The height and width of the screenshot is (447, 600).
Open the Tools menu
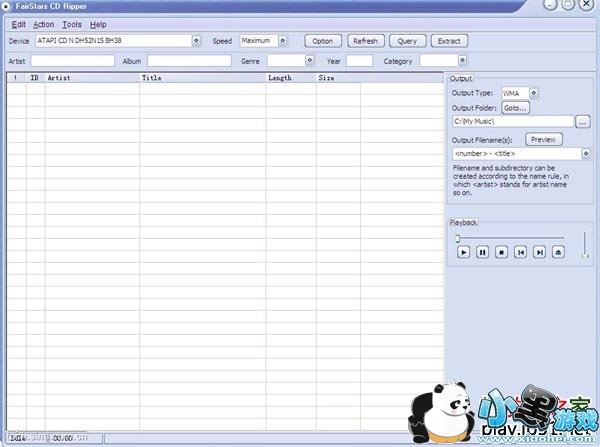pos(72,24)
